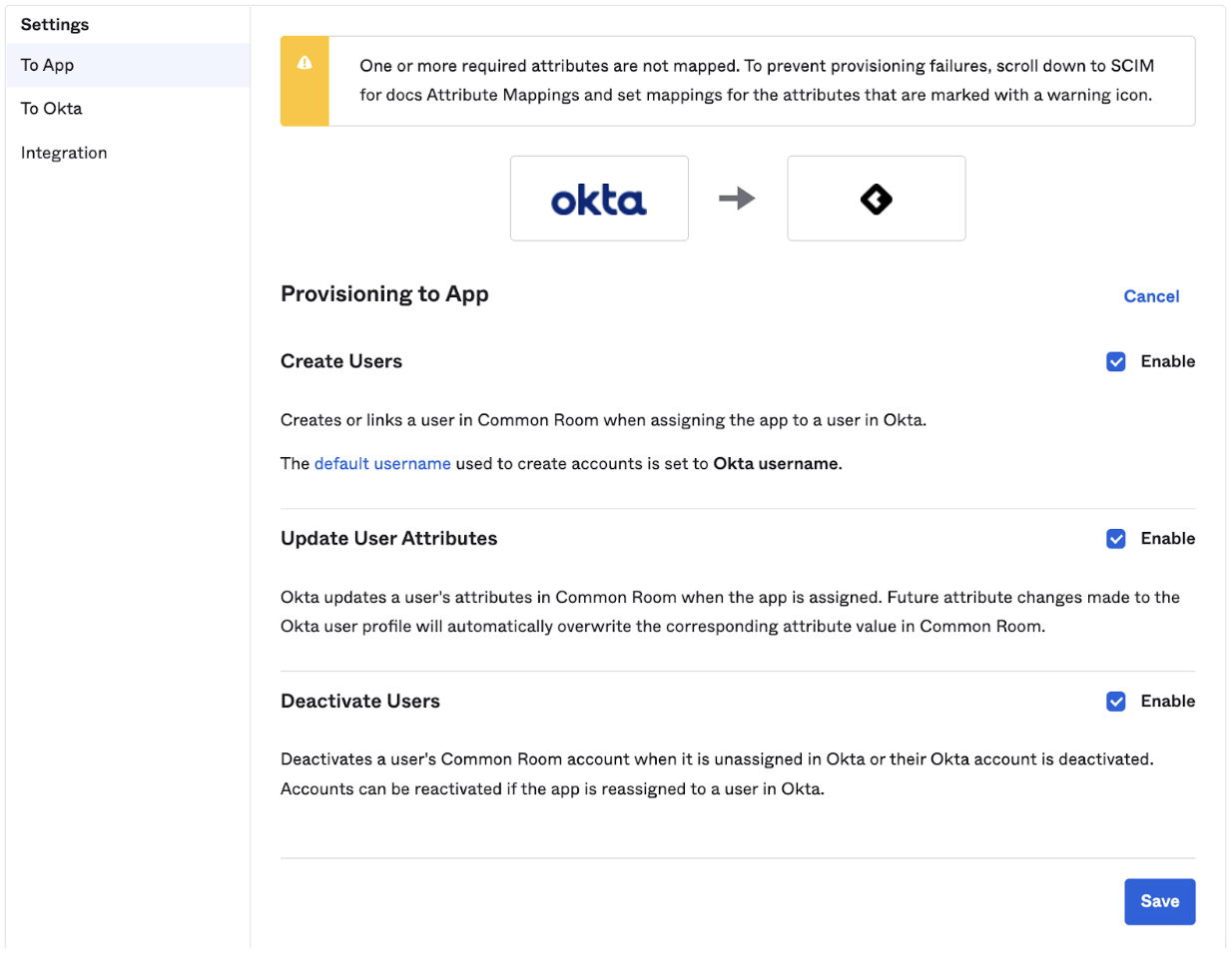The height and width of the screenshot is (976, 1232).
Task: Click the Settings sidebar heading
Action: click(x=55, y=25)
